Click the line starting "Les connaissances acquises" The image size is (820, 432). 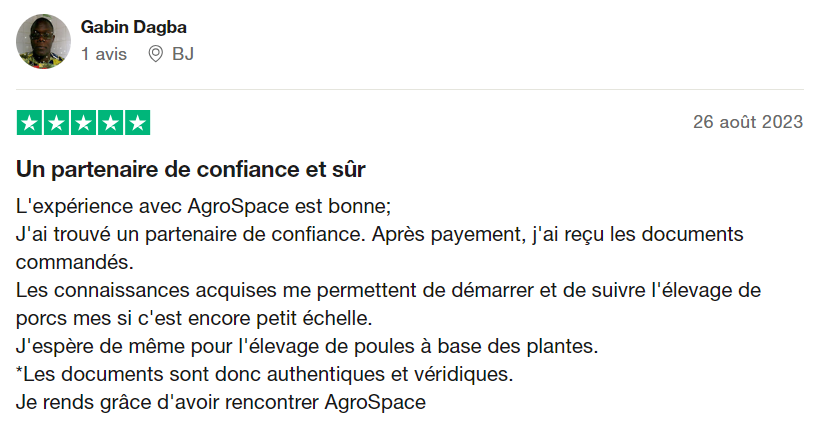pyautogui.click(x=389, y=291)
